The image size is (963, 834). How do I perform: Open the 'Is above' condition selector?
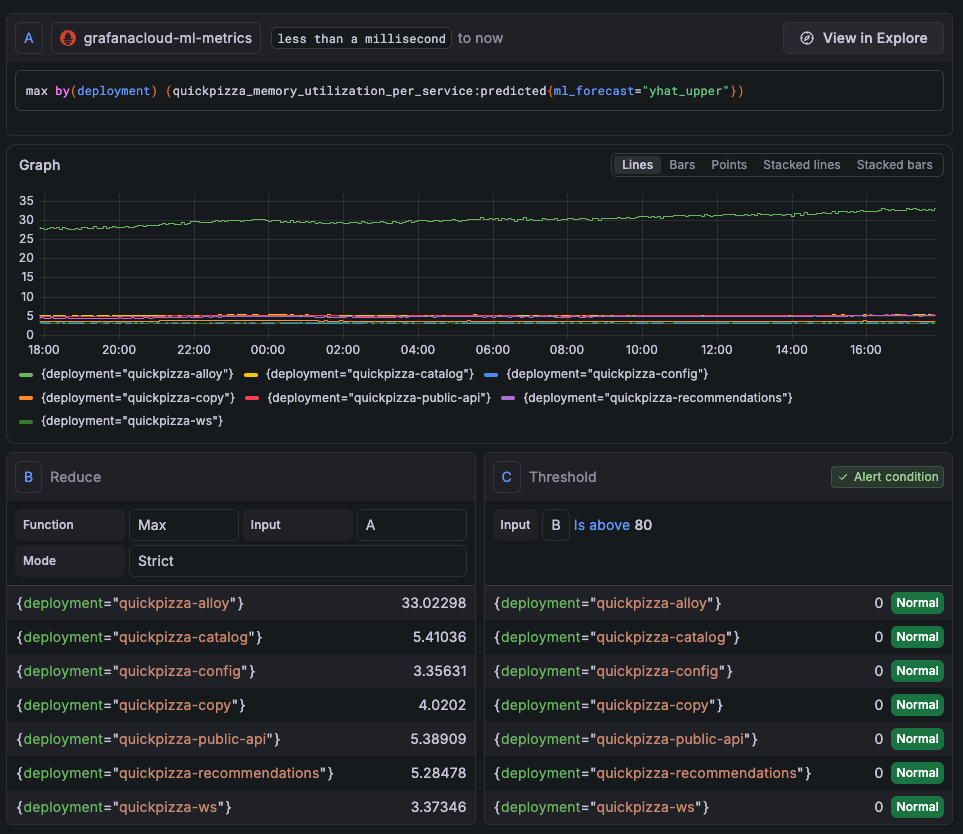click(x=602, y=525)
